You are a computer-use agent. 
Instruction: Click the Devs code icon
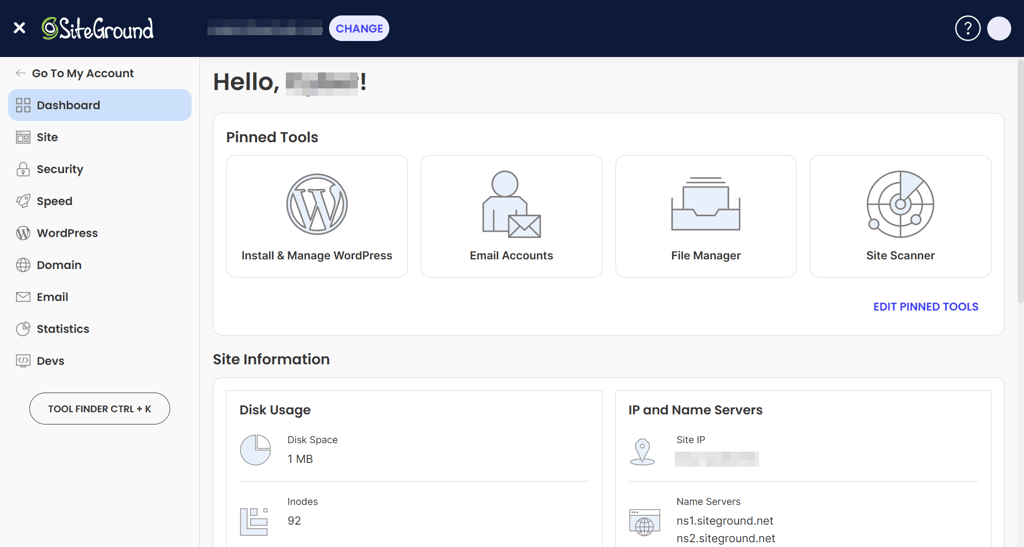coord(23,360)
